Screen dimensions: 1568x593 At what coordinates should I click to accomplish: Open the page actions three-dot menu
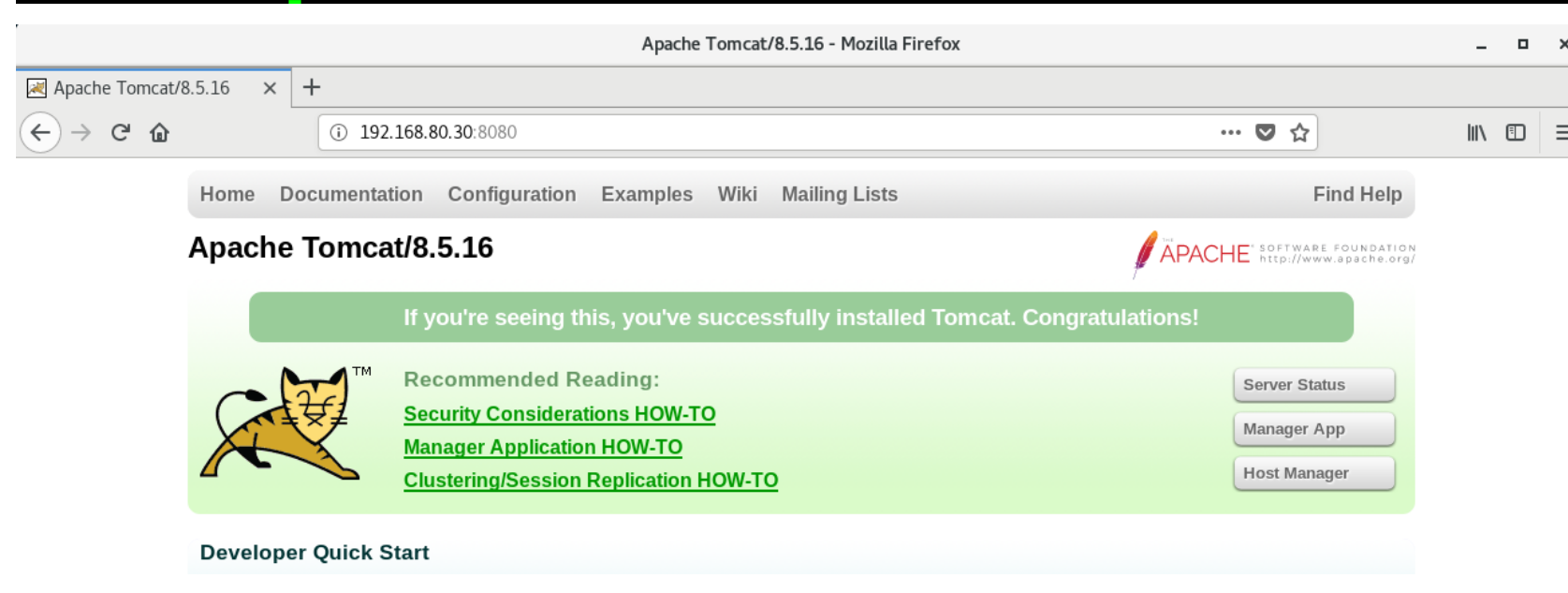click(x=1230, y=132)
